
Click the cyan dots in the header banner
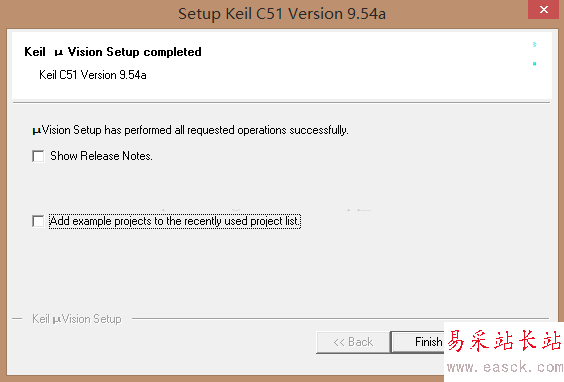(x=535, y=54)
